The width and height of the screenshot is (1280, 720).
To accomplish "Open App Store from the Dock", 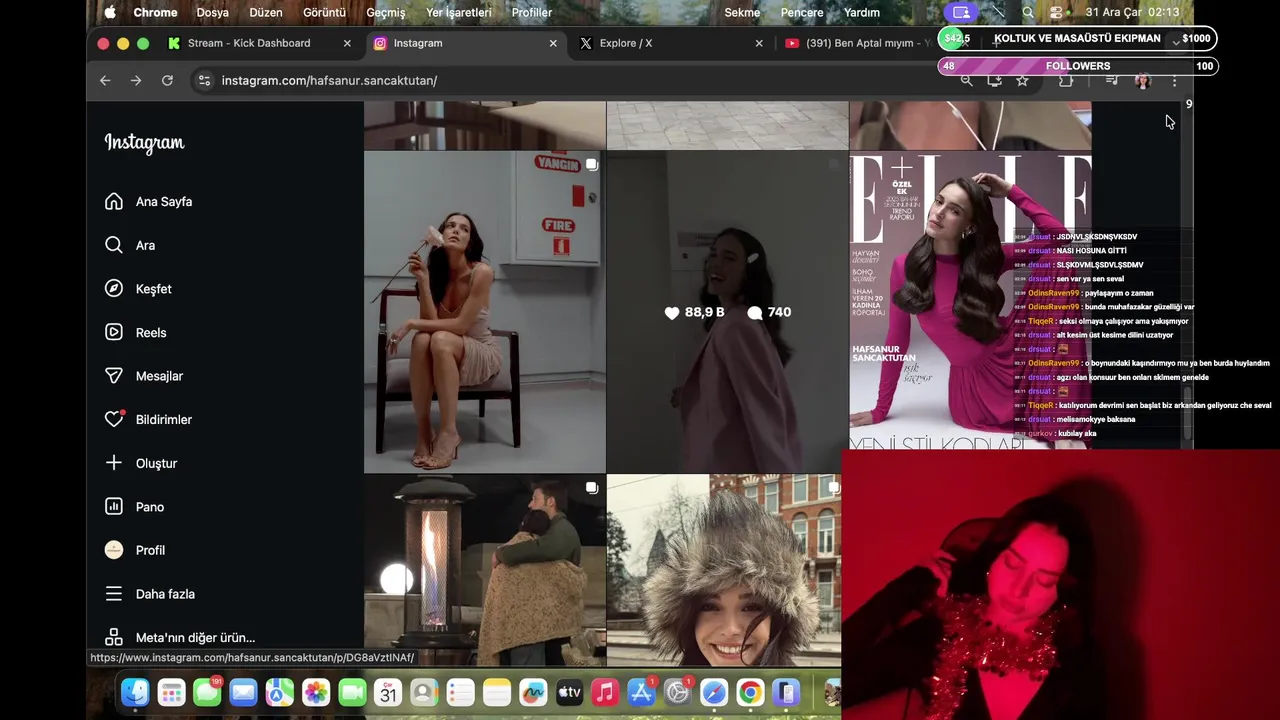I will 641,692.
